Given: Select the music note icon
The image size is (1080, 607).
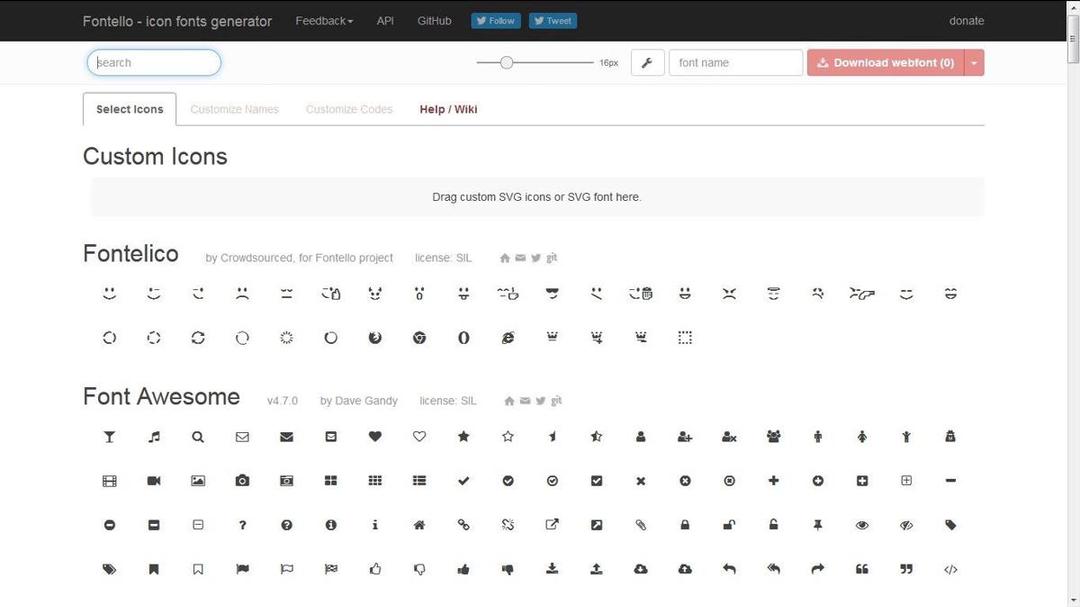Looking at the screenshot, I should pyautogui.click(x=154, y=437).
